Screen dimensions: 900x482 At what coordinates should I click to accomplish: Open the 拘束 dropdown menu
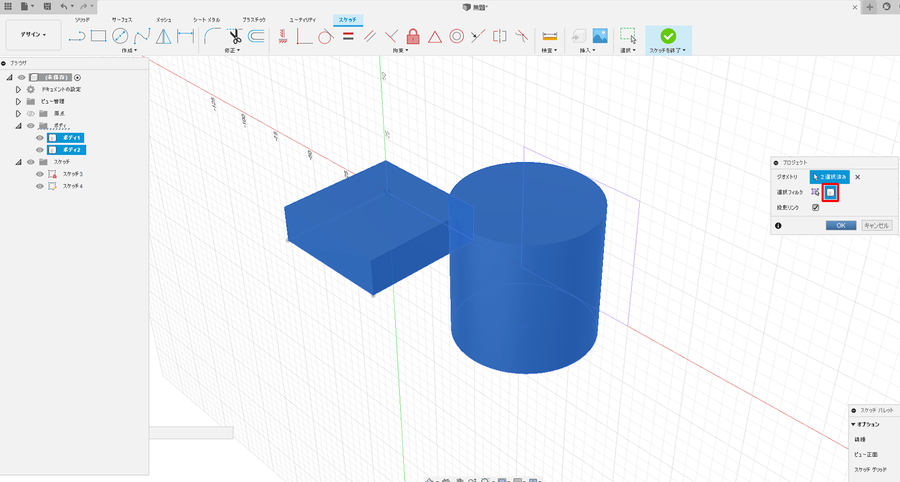click(401, 50)
